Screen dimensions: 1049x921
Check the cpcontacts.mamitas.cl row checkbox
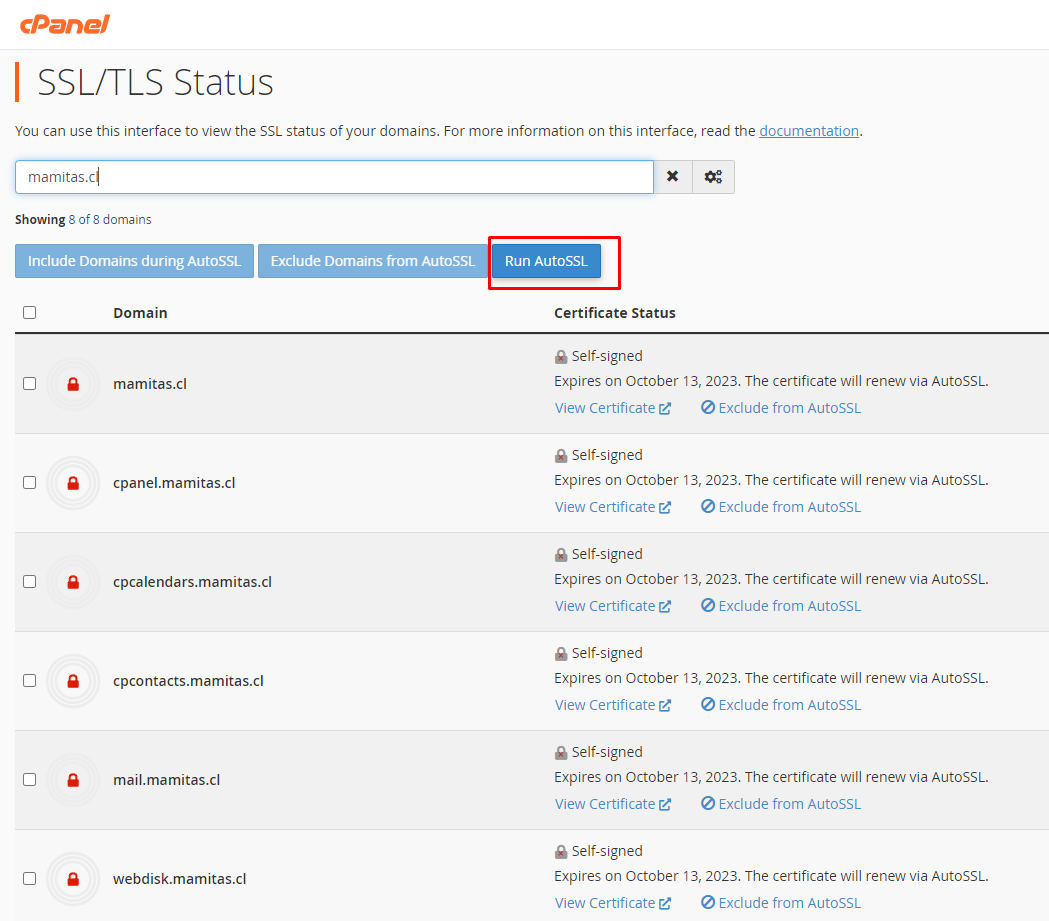point(29,680)
